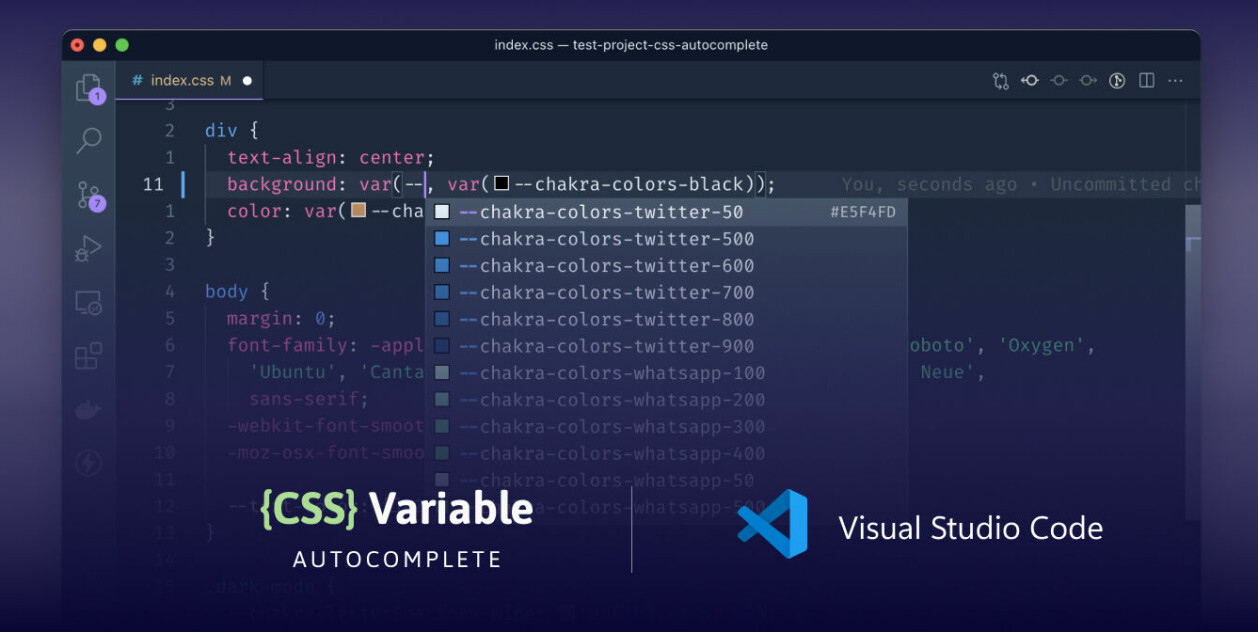Click the 'background' property on line 11
The image size is (1258, 632).
click(282, 184)
